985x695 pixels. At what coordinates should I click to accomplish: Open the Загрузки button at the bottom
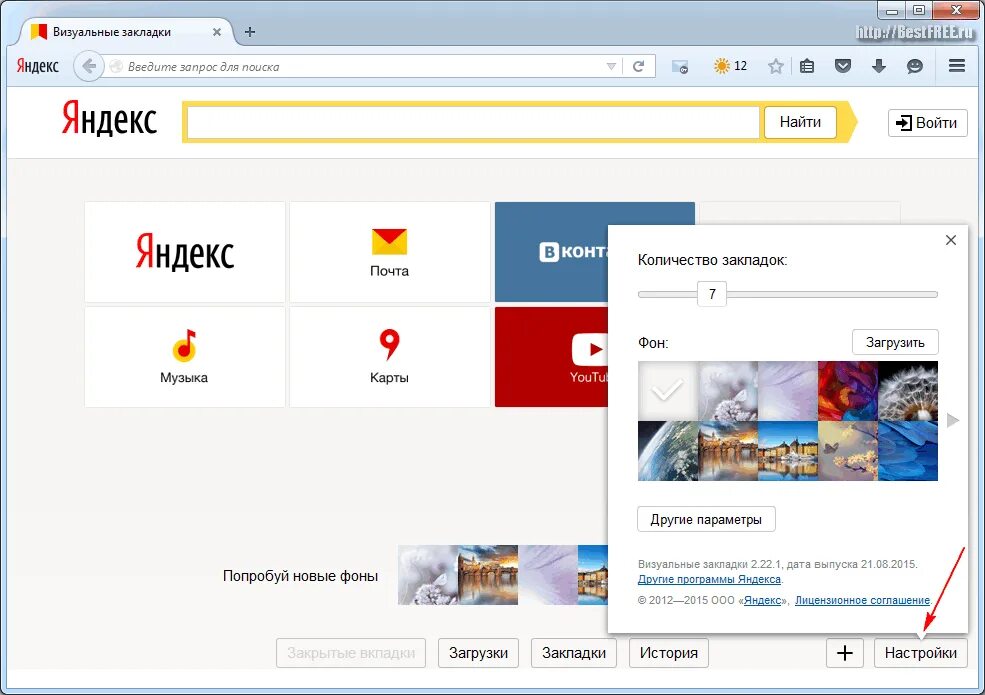(478, 653)
